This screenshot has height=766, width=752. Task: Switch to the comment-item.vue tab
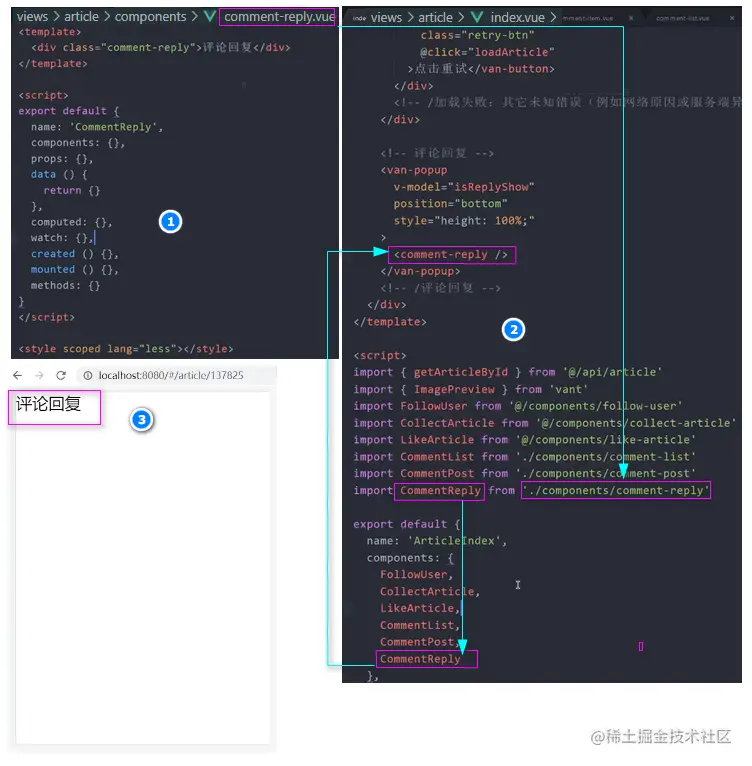tap(588, 18)
